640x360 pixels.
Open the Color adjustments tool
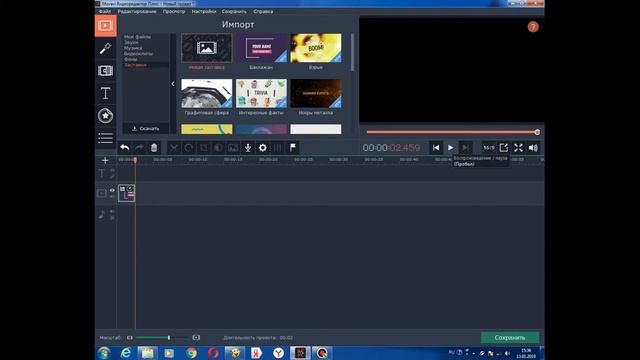(x=218, y=148)
